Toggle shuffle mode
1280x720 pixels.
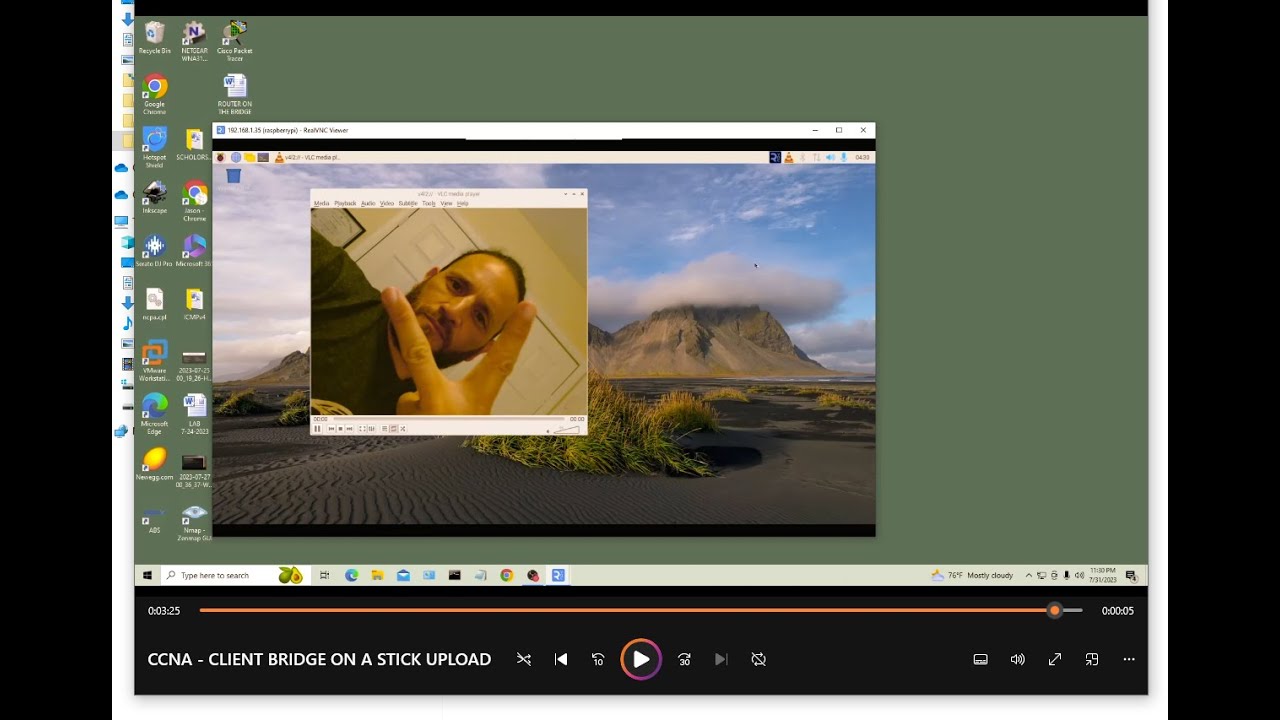point(524,659)
